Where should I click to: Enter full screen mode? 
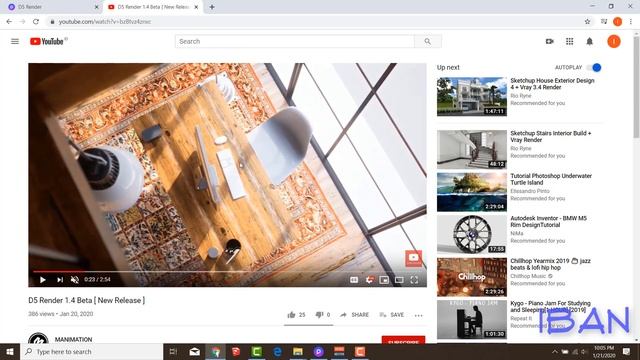[414, 280]
